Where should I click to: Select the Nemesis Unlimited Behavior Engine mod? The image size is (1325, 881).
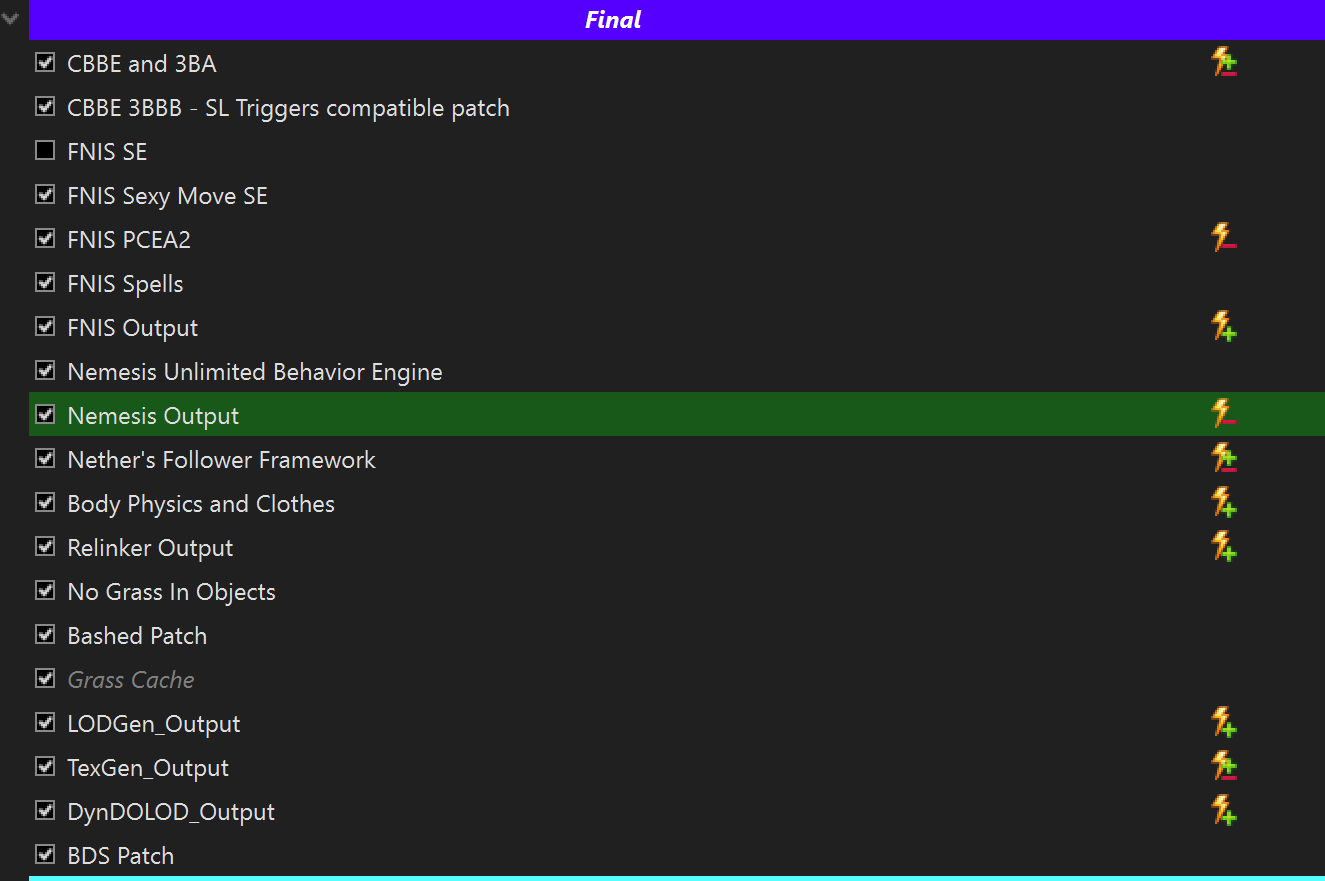[677, 371]
